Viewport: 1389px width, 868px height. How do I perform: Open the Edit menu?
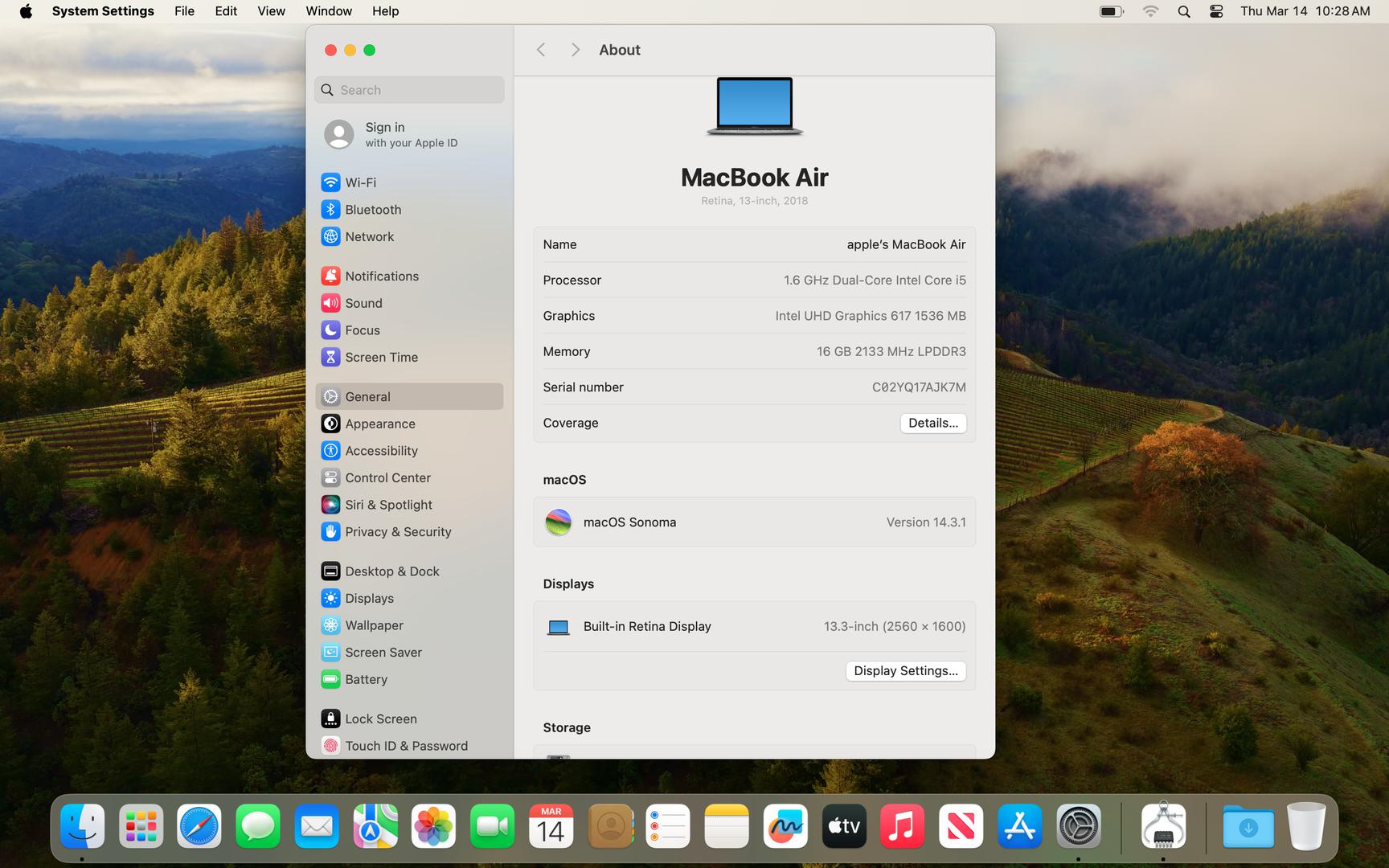coord(226,11)
